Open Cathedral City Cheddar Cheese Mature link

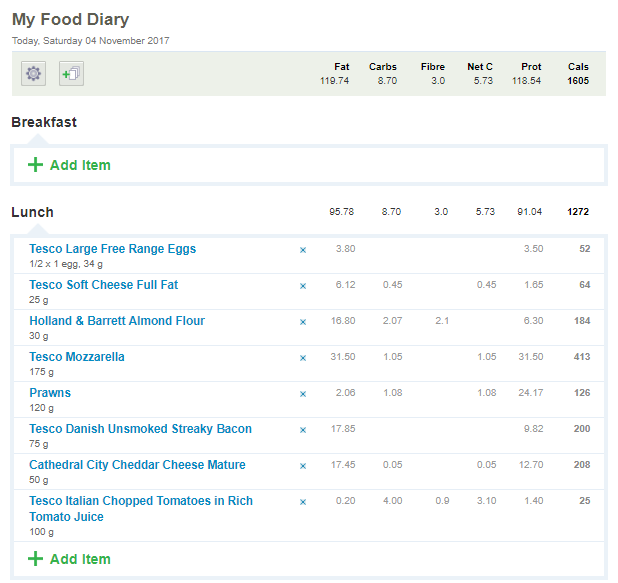click(137, 465)
